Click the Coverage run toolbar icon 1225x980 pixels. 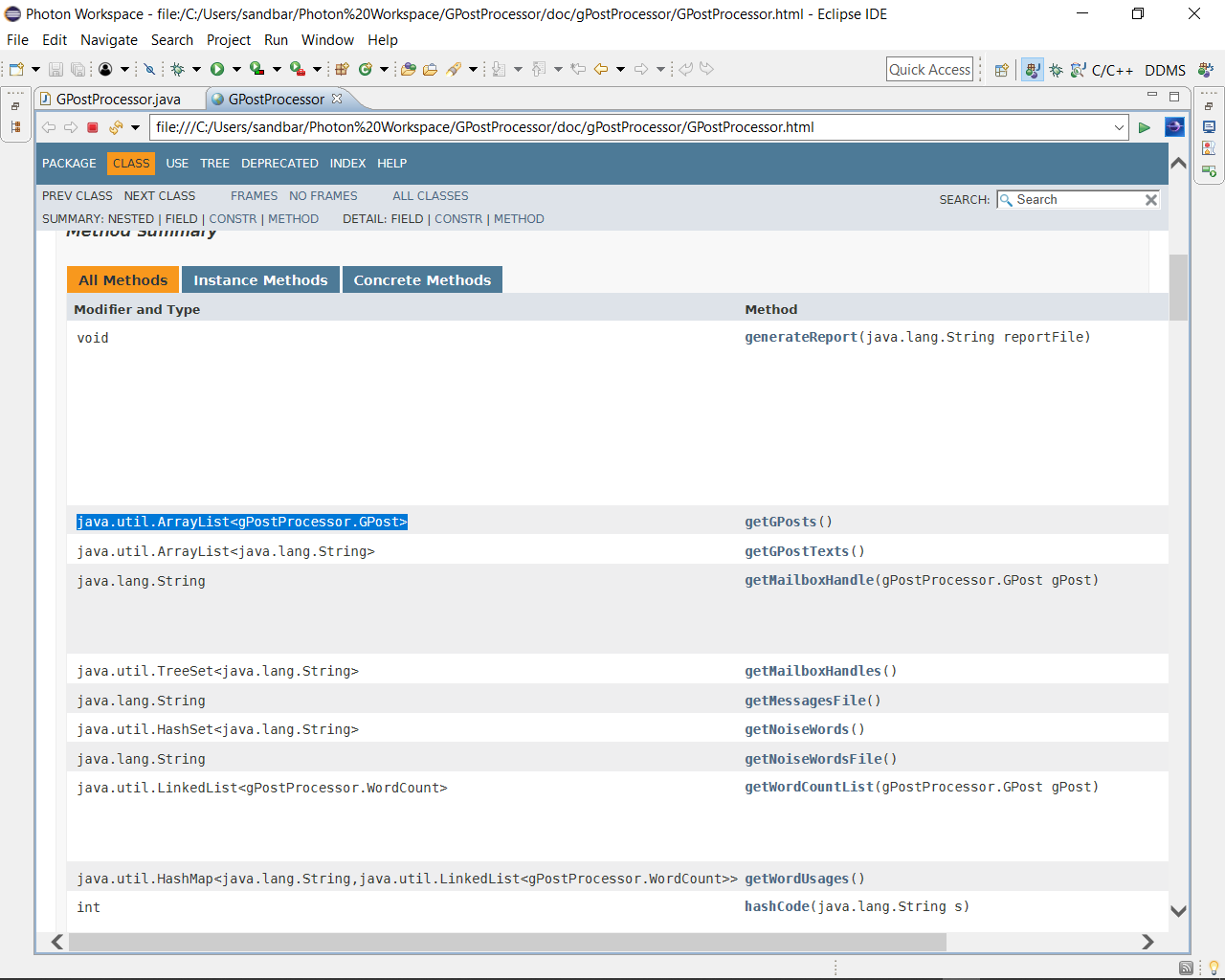point(256,69)
